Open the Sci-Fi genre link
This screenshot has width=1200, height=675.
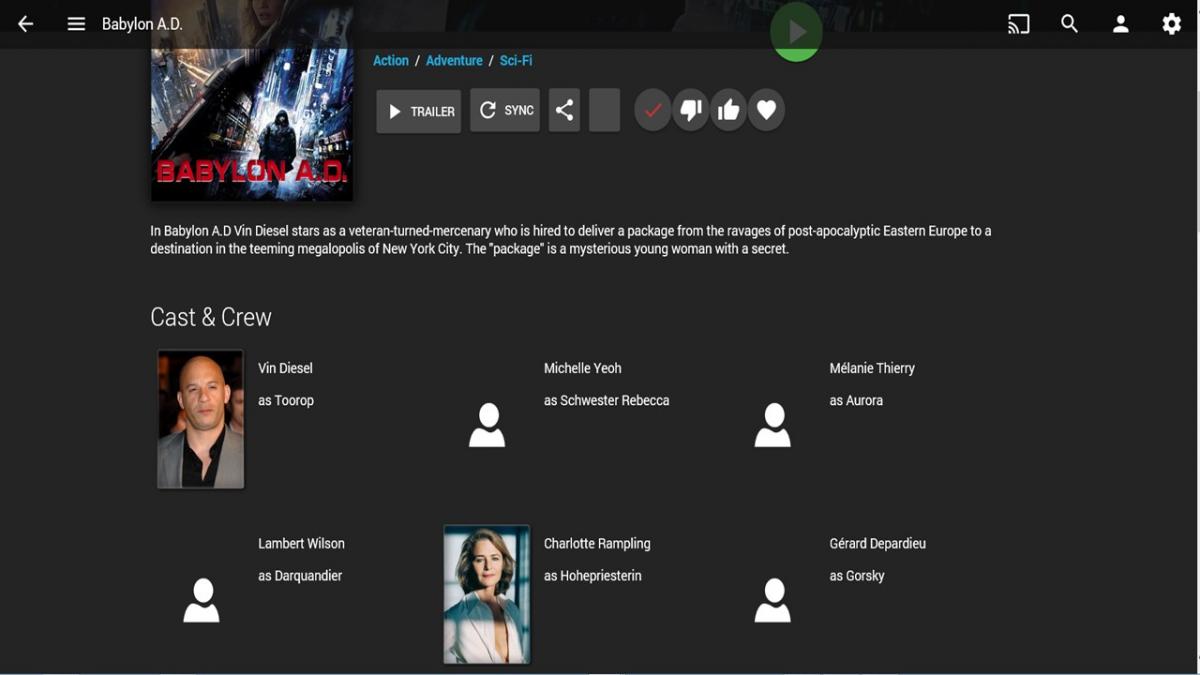pos(516,61)
